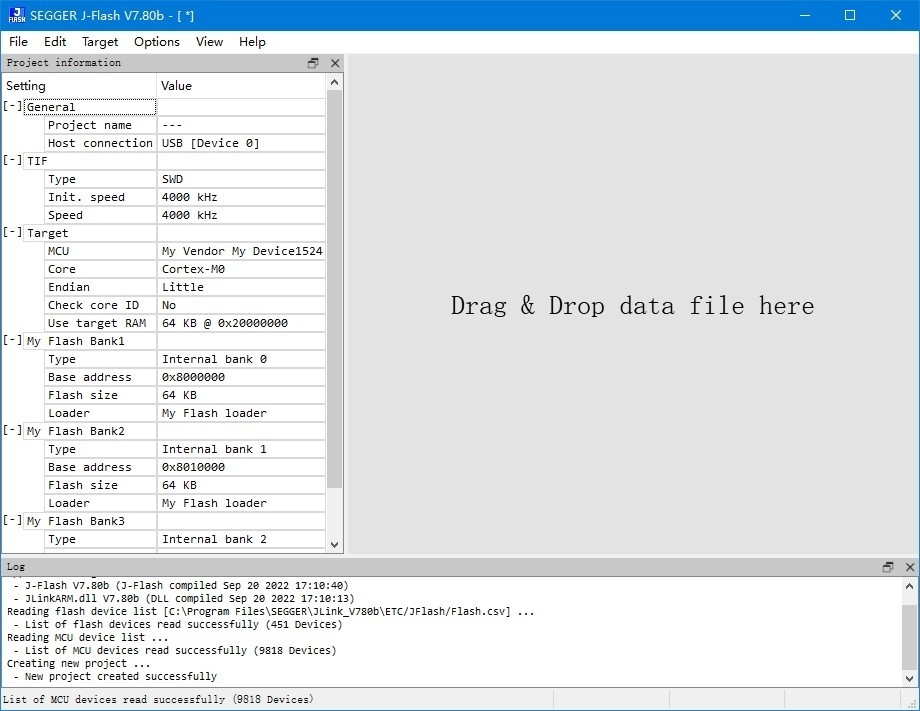Collapse the Target settings group
920x711 pixels.
pyautogui.click(x=12, y=233)
